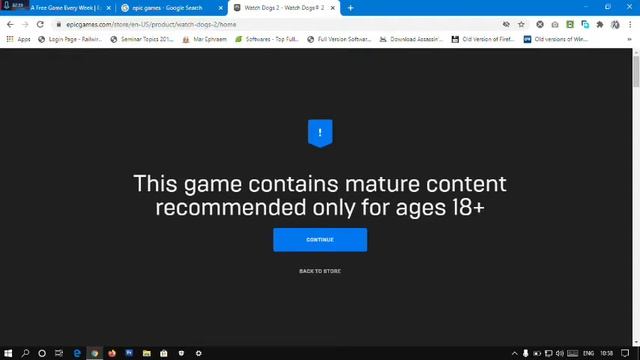The image size is (640, 360).
Task: Open the touch keyboard tray icon
Action: click(x=573, y=353)
